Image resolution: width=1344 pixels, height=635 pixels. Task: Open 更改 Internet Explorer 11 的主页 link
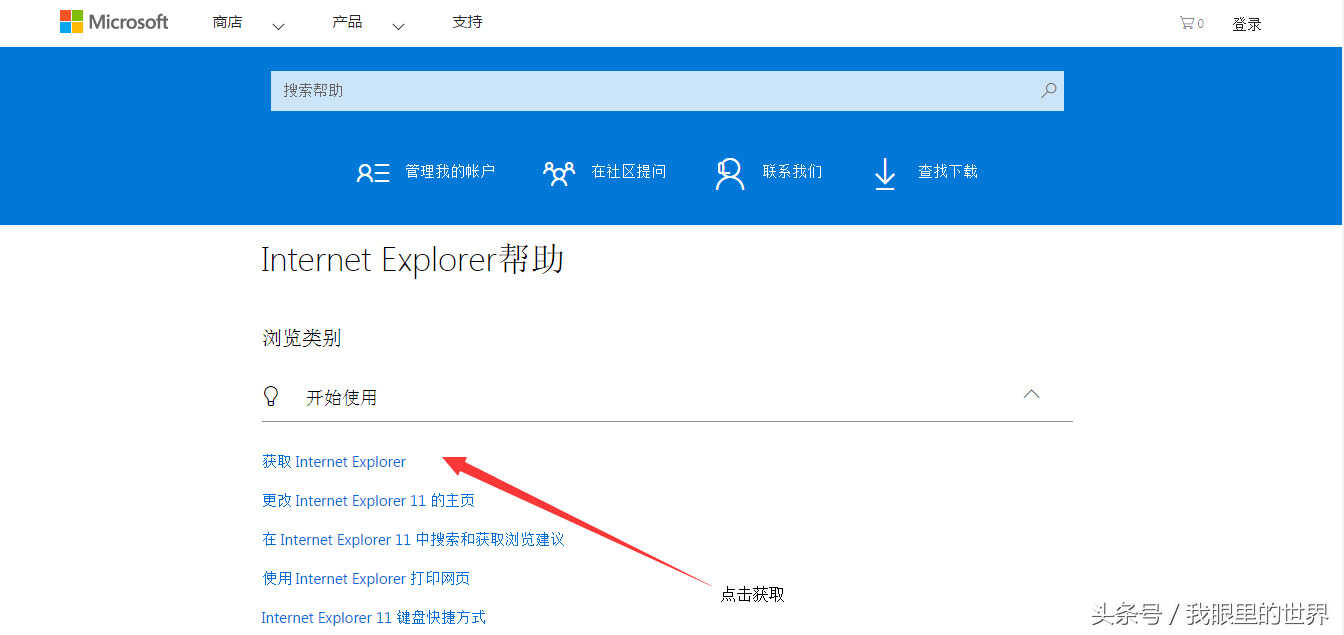tap(368, 501)
